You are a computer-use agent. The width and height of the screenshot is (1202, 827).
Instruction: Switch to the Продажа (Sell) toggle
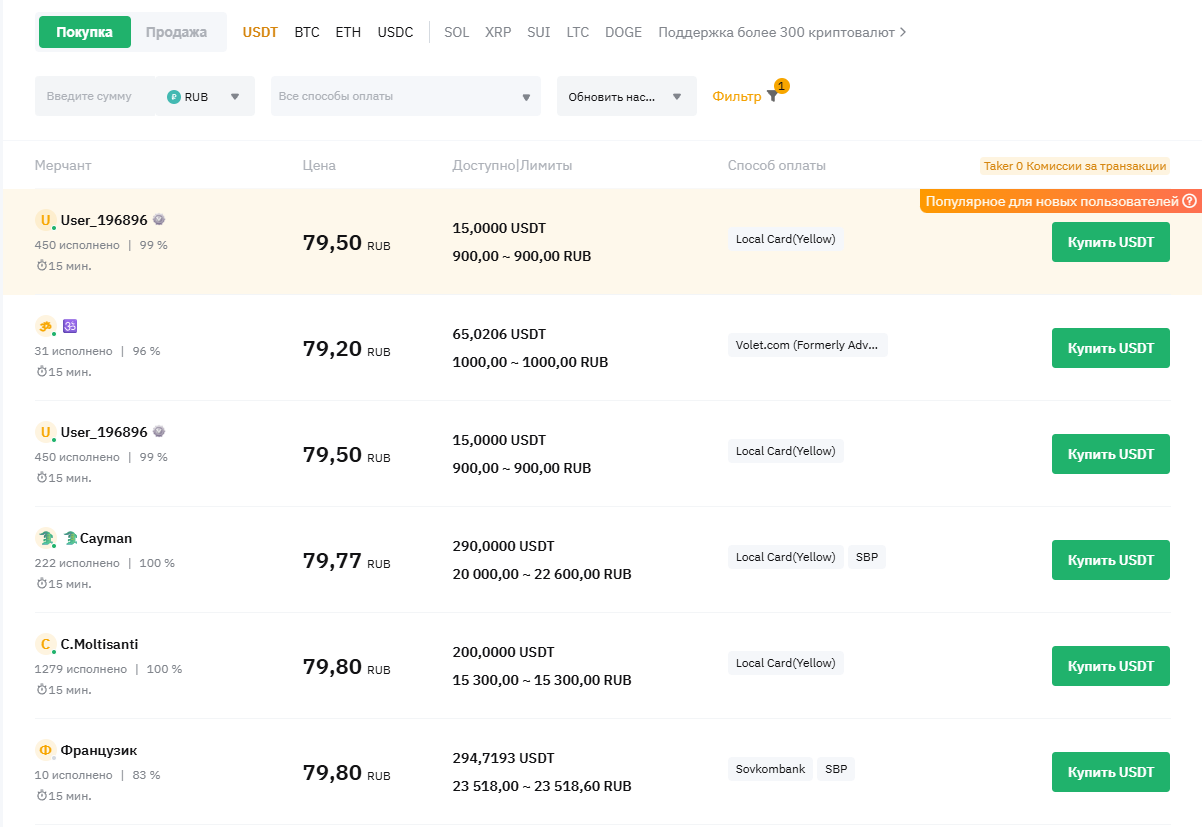[x=176, y=32]
